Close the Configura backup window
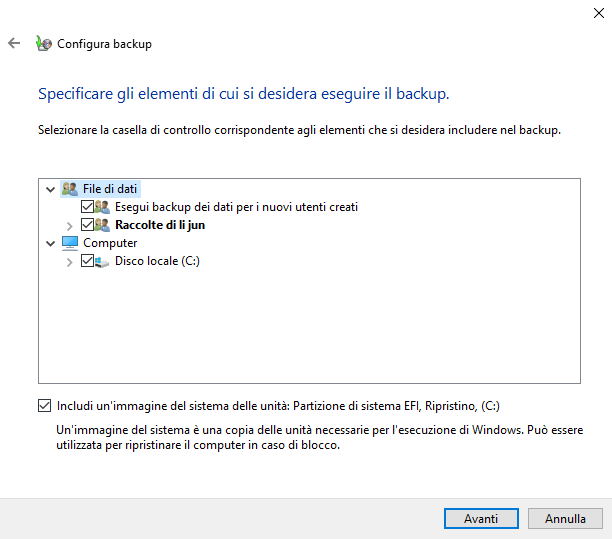This screenshot has width=612, height=539. coord(596,10)
